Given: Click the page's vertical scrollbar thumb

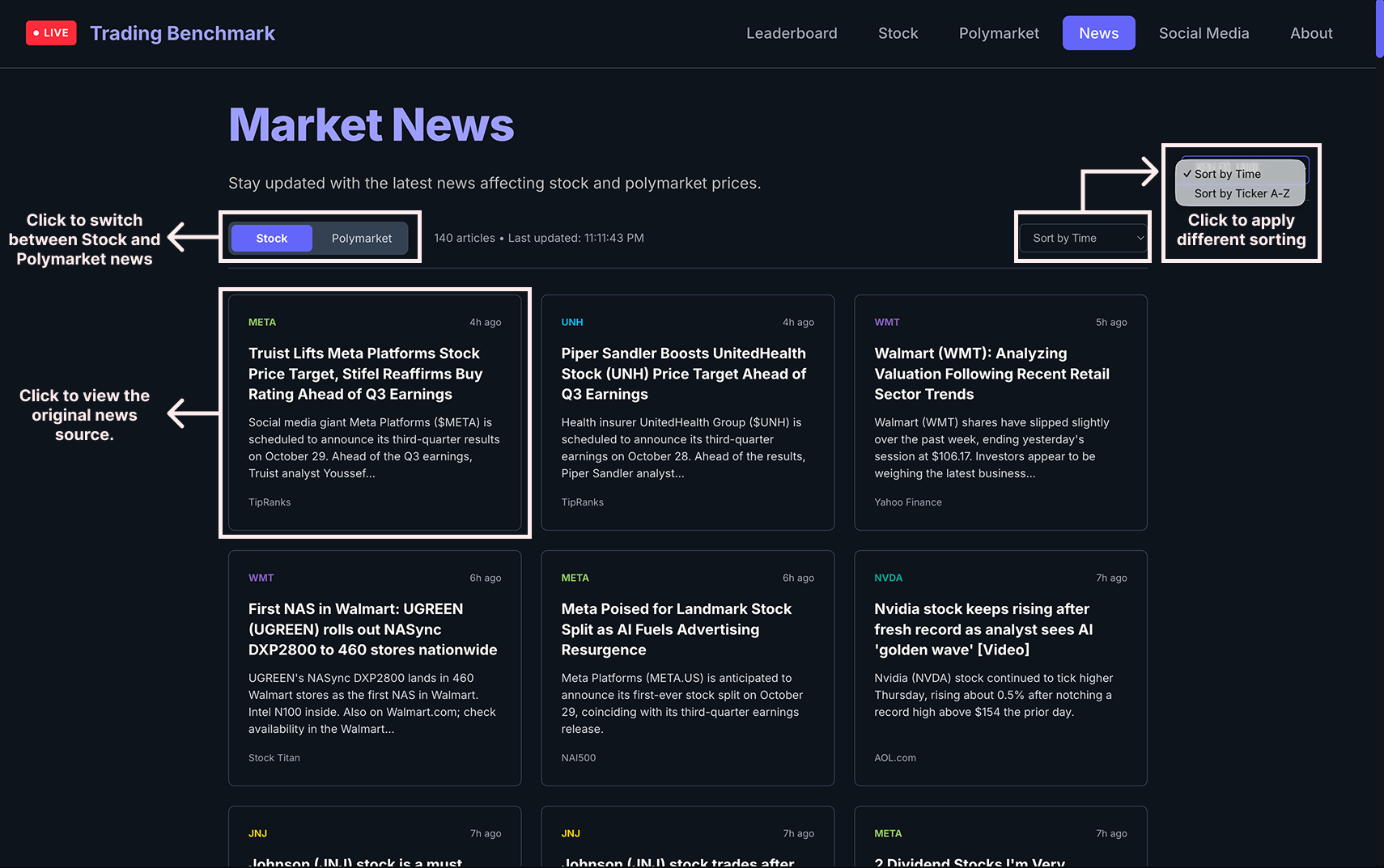Looking at the screenshot, I should click(1380, 29).
